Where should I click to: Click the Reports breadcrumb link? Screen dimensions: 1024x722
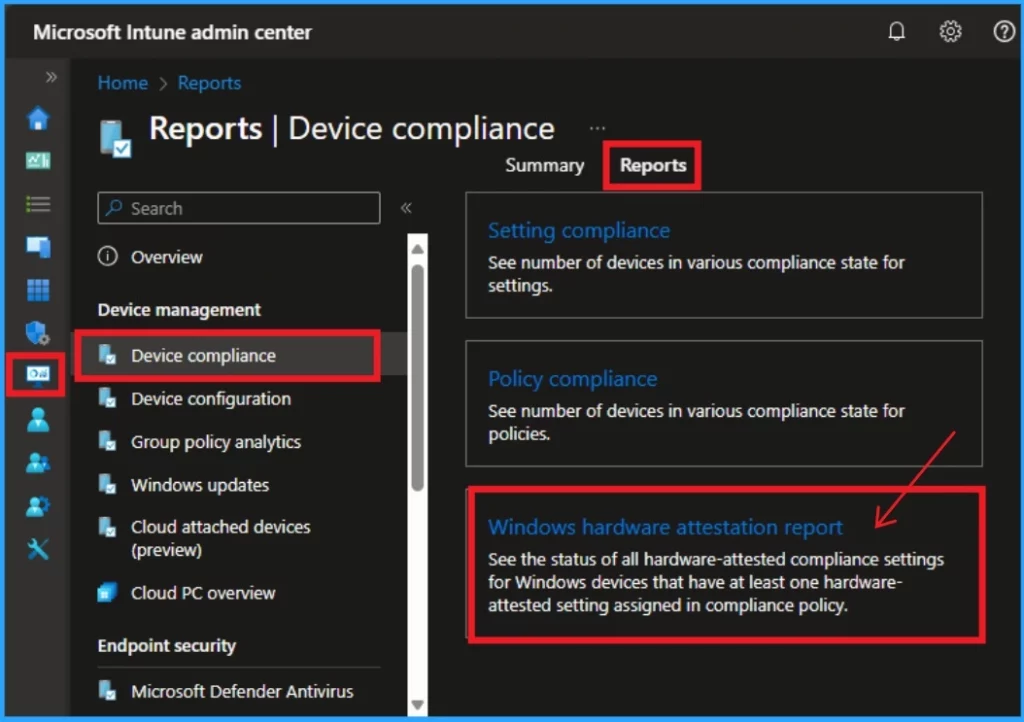(209, 83)
